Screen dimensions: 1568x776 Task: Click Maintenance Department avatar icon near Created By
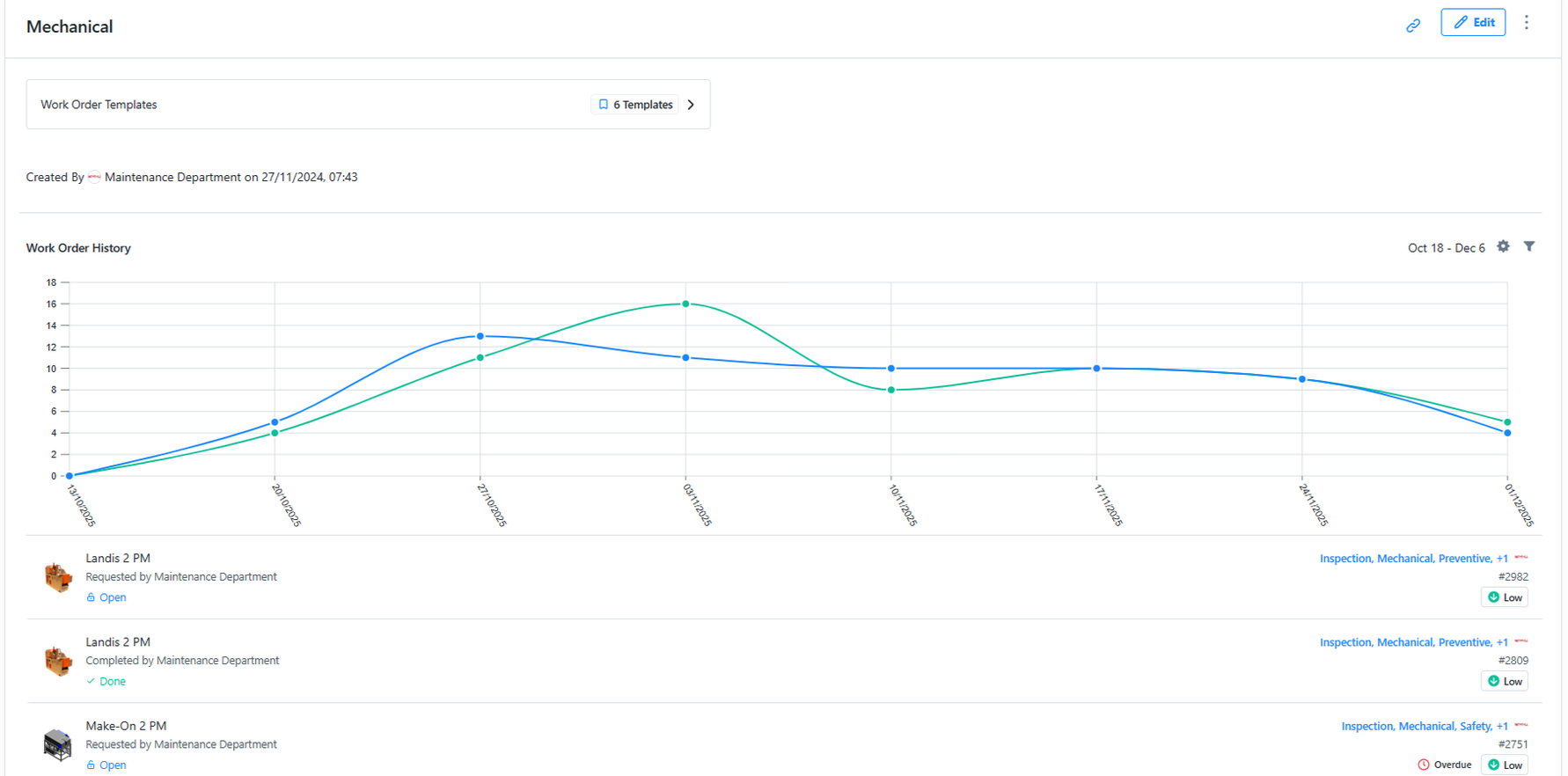click(94, 177)
